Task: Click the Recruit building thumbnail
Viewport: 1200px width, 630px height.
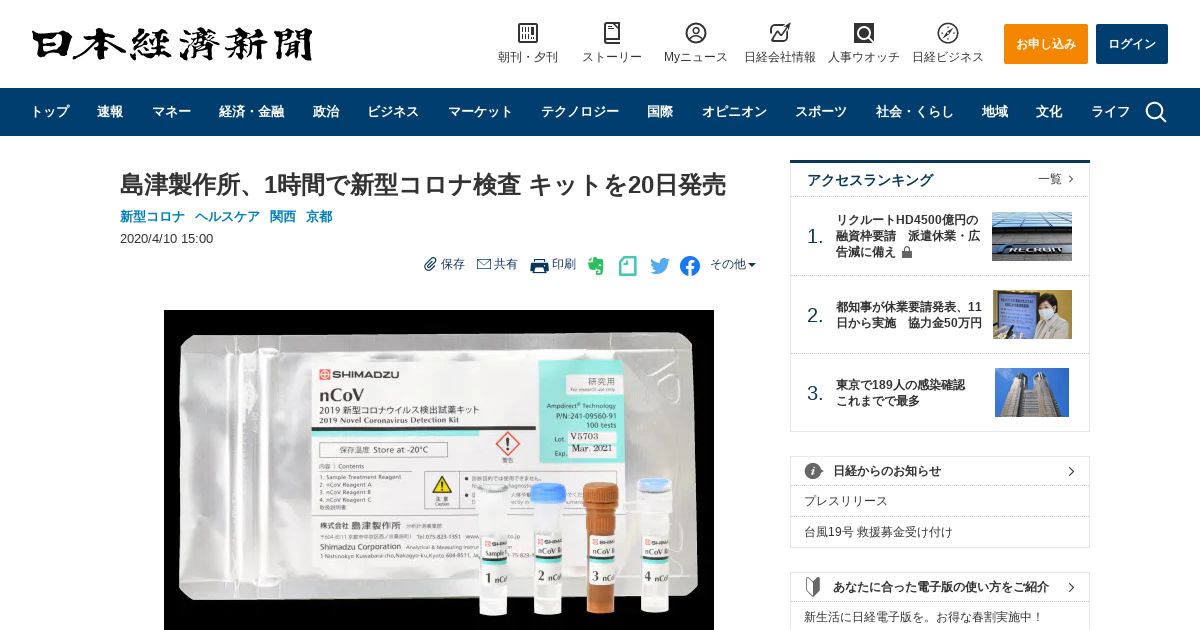Action: pyautogui.click(x=1032, y=236)
